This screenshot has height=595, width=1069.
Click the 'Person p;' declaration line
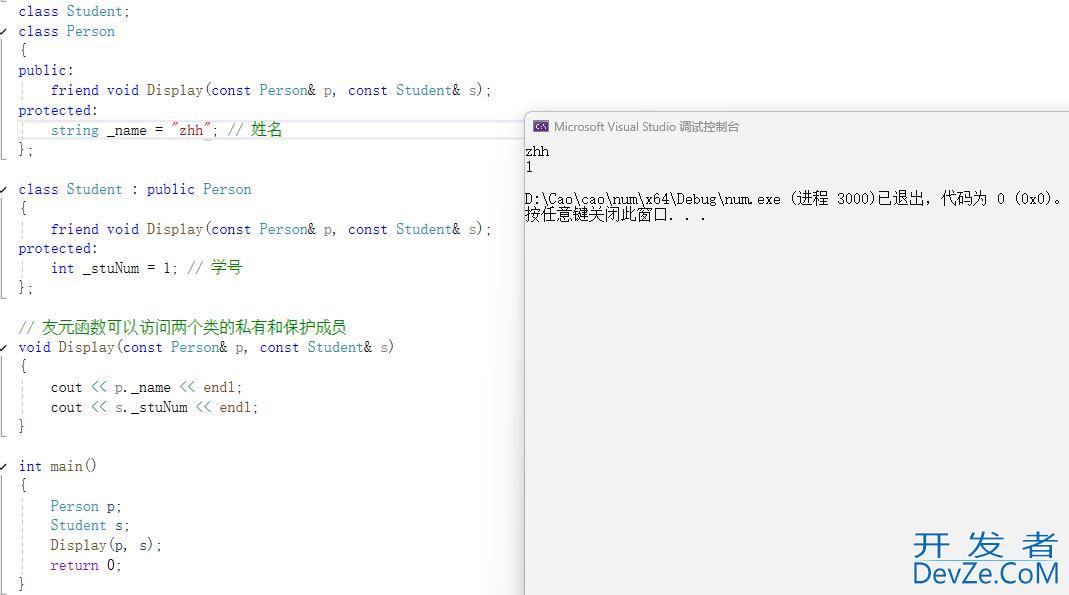point(86,506)
